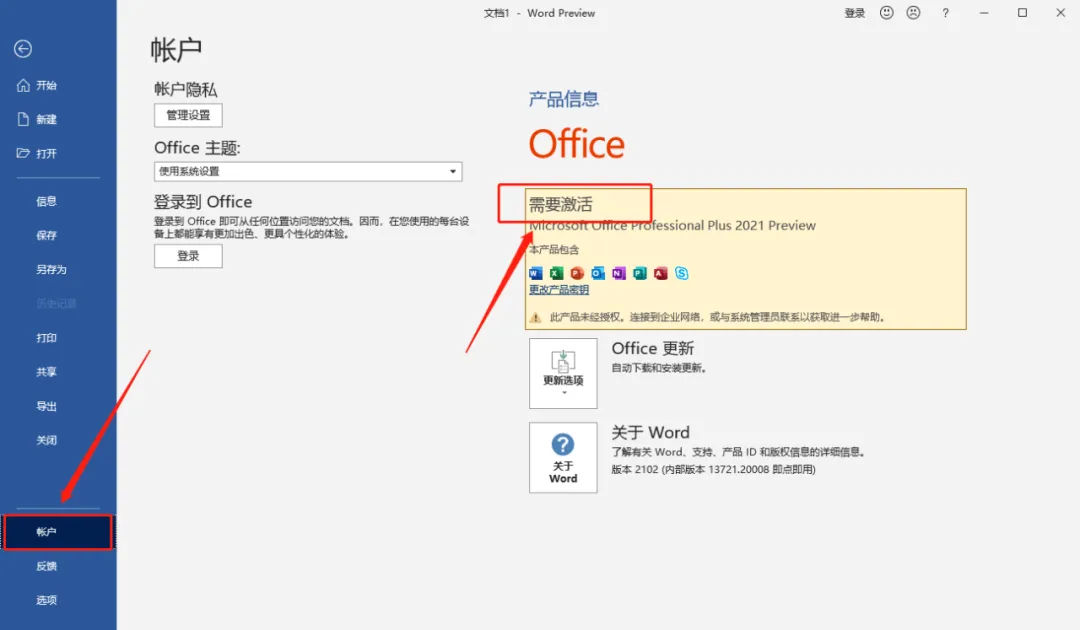Click the 产品信息 heading
Screen dimensions: 1080x630
point(563,99)
